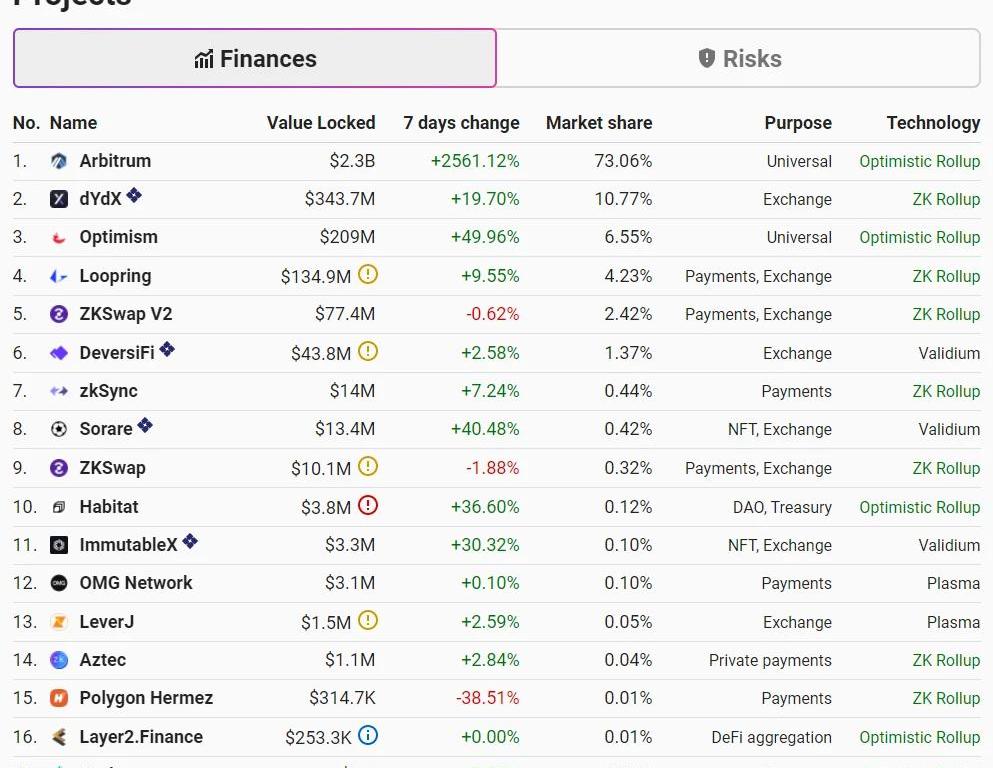Click the red alert icon beside Habitat value
Screen dimensions: 993x768
pyautogui.click(x=368, y=505)
